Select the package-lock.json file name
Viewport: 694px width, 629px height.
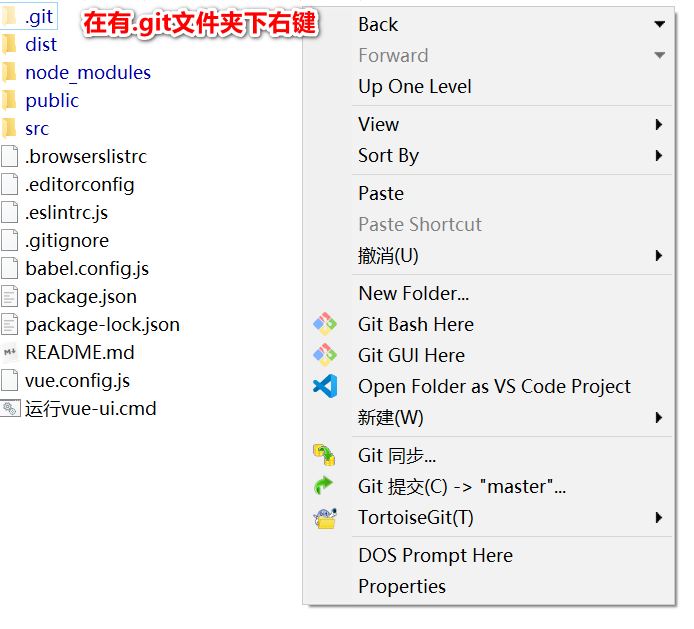click(103, 325)
